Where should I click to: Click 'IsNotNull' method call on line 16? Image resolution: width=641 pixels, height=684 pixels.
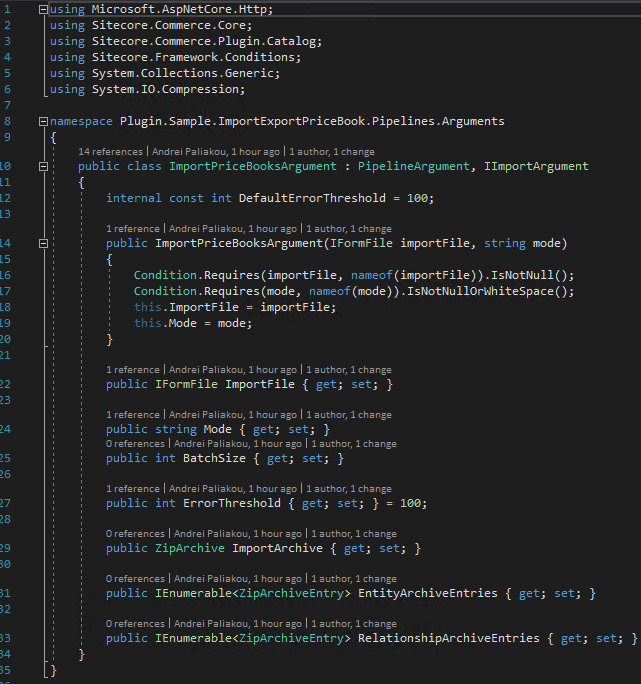tap(522, 275)
